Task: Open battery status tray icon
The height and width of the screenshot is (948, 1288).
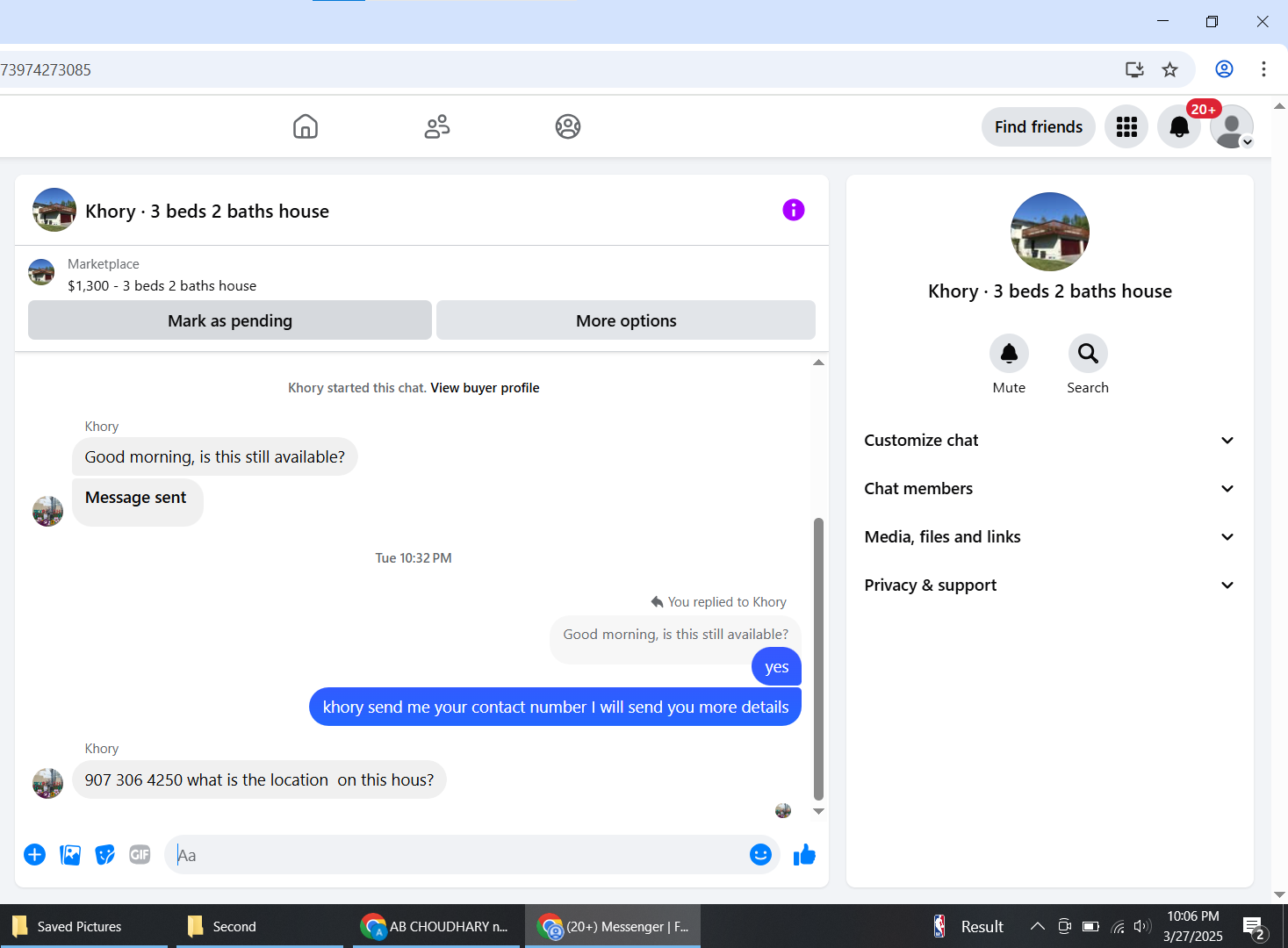Action: point(1090,926)
